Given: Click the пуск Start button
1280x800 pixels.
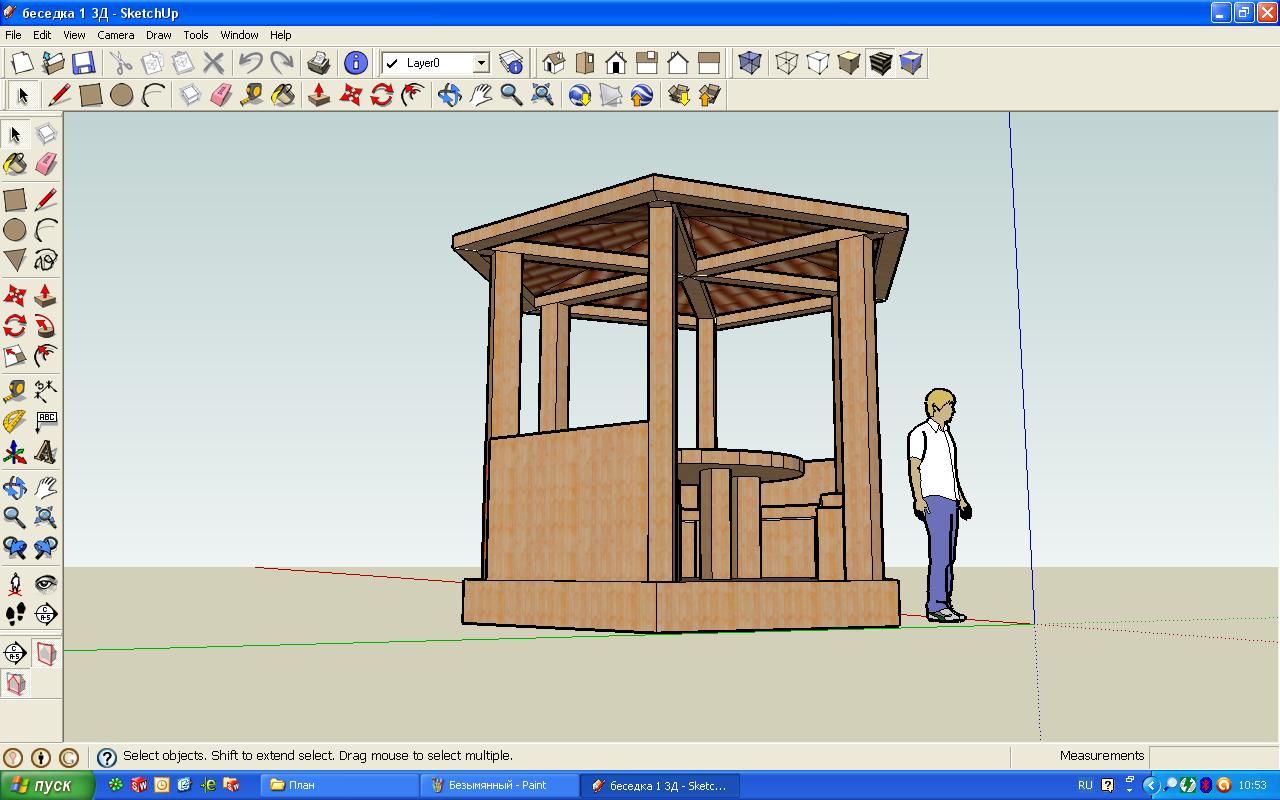Looking at the screenshot, I should tap(47, 785).
